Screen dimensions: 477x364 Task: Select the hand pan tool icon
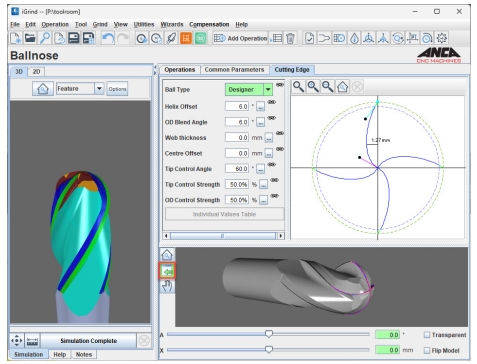point(167,286)
